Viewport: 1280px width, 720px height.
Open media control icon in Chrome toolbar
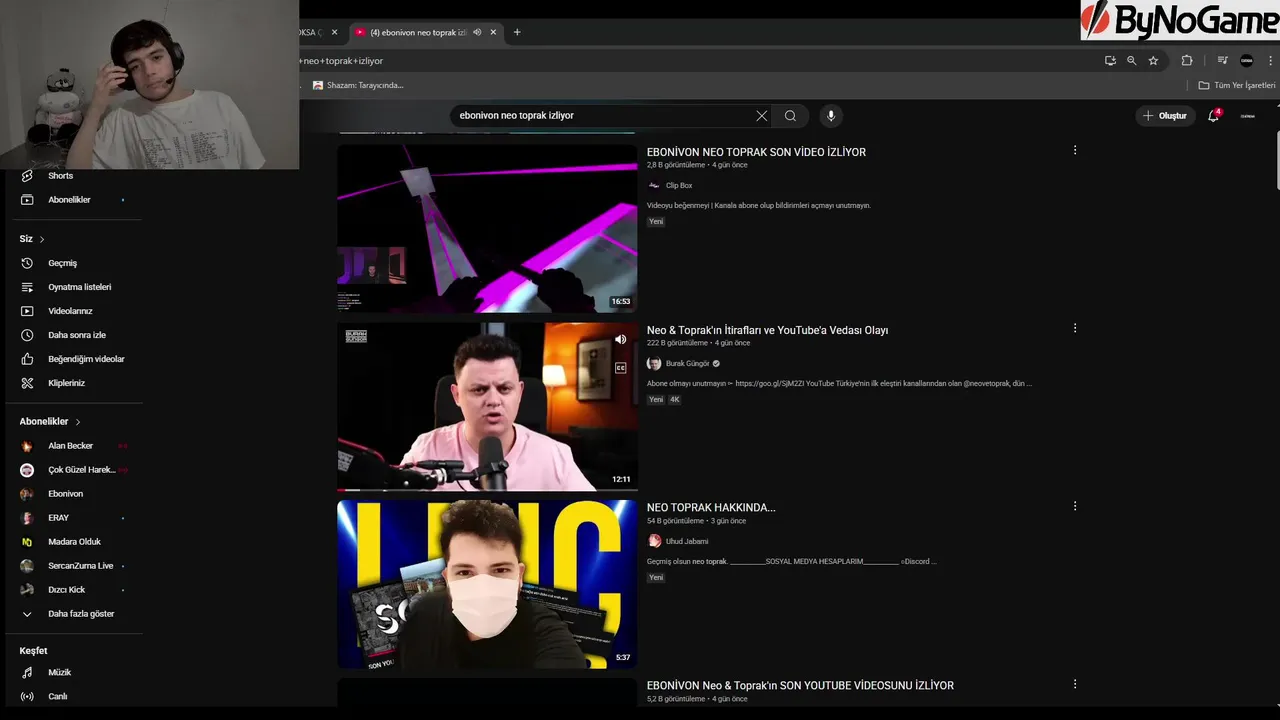tap(1222, 61)
